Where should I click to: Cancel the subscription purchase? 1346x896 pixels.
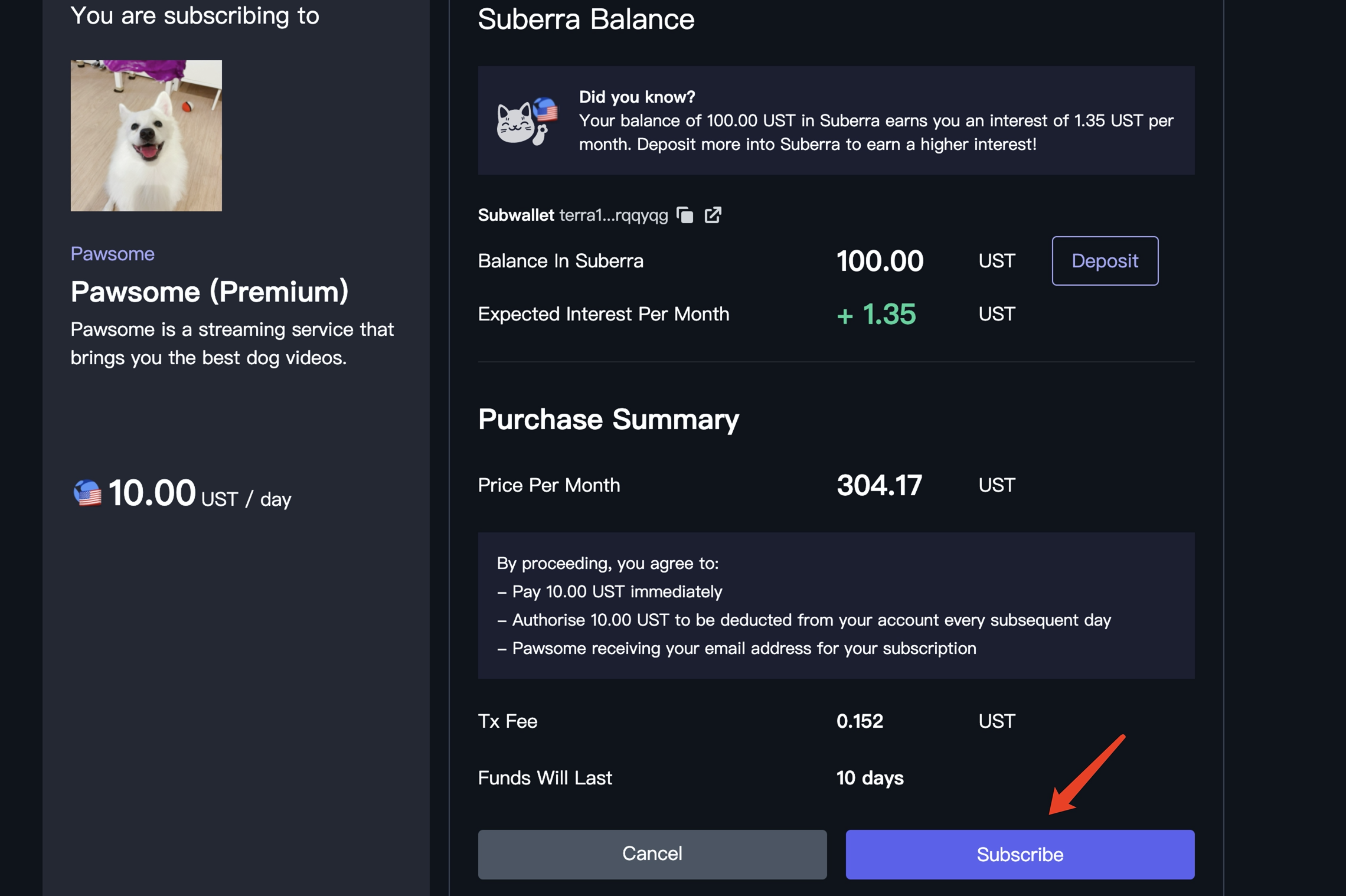pyautogui.click(x=652, y=854)
